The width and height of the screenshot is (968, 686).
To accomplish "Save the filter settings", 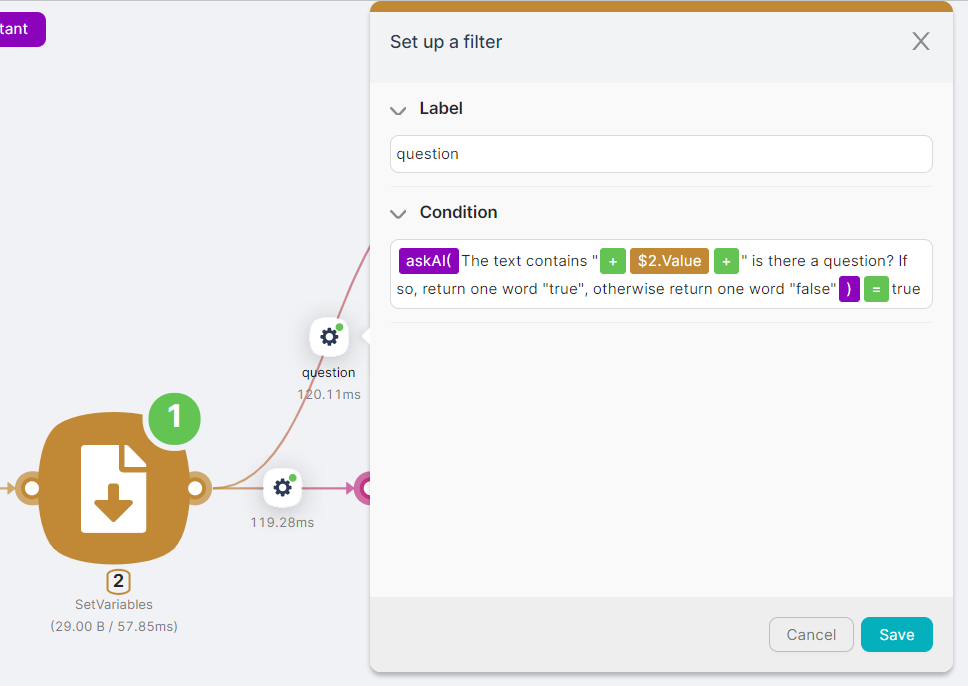I will [896, 635].
